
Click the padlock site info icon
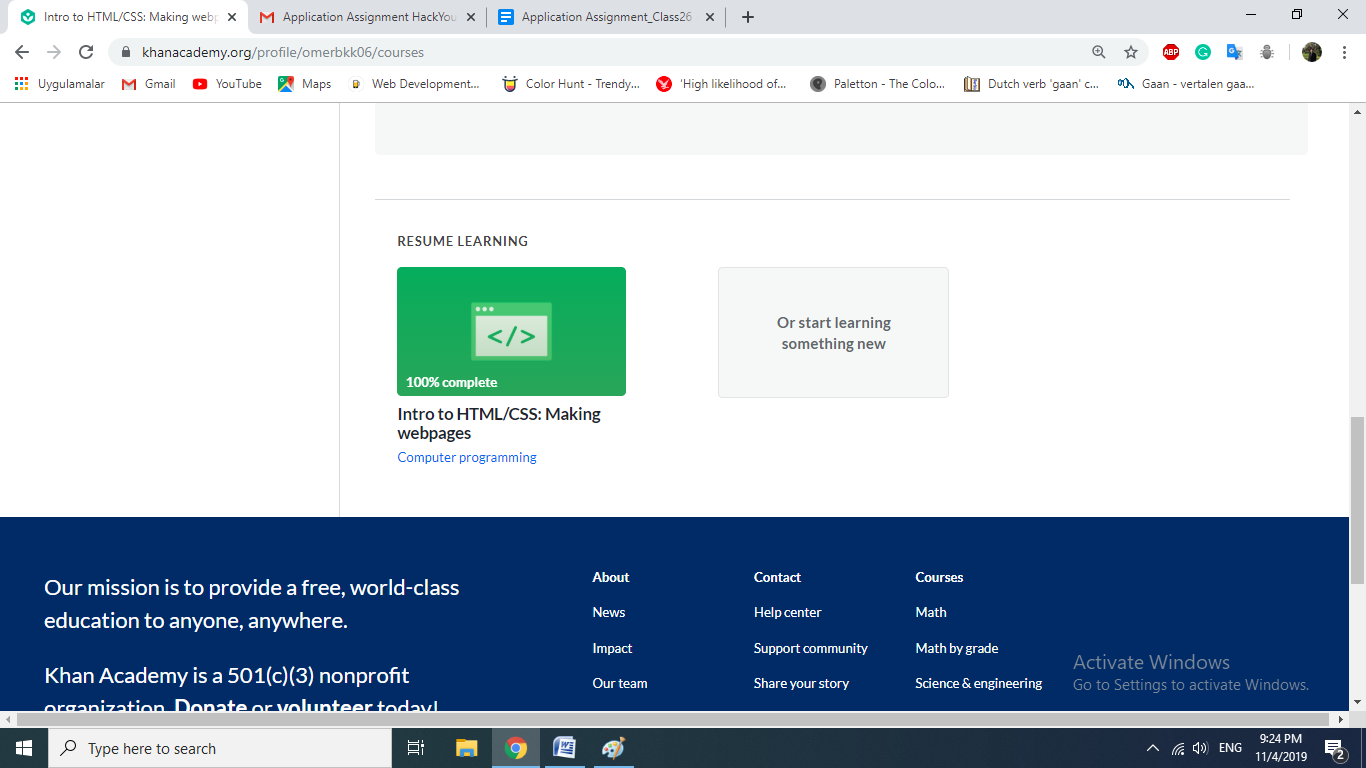tap(125, 52)
